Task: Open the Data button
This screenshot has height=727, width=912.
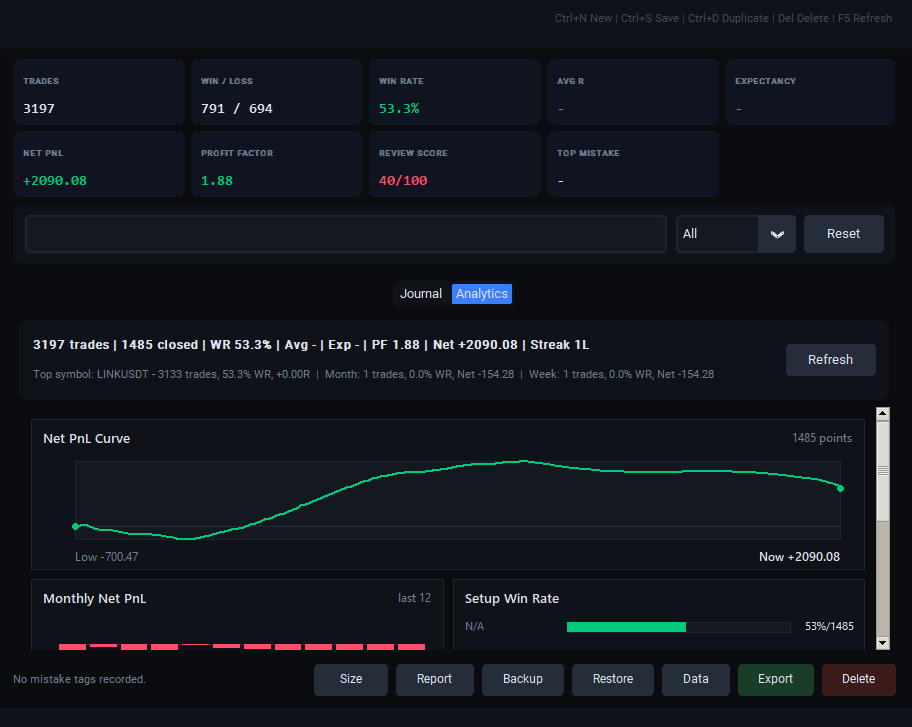Action: 696,679
